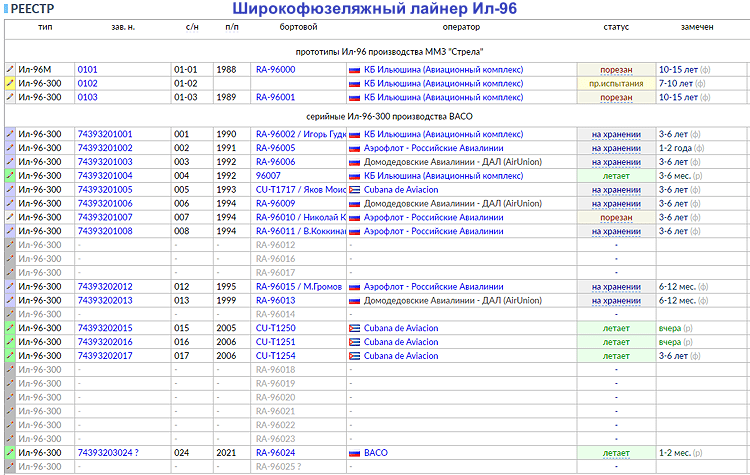The height and width of the screenshot is (475, 750).
Task: Click the '1-2 года' sighting value
Action: tap(675, 148)
